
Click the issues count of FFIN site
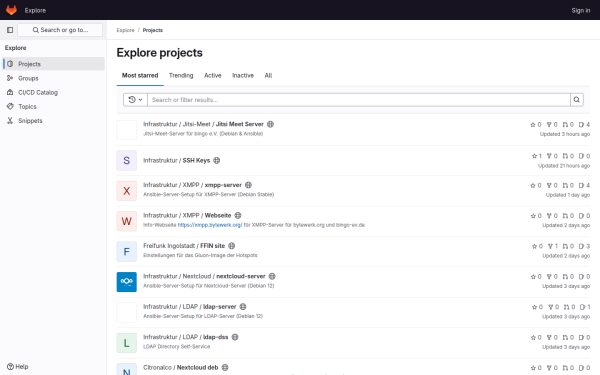coord(584,246)
